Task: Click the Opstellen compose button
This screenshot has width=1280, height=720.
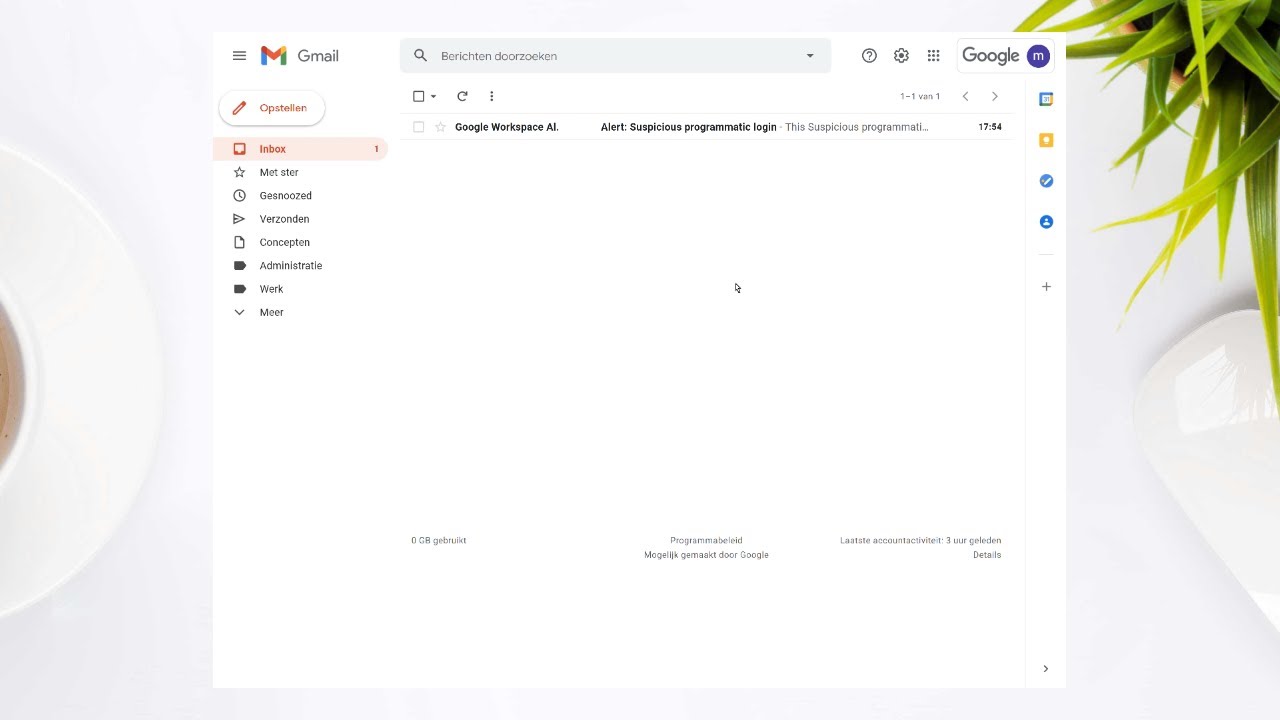Action: 272,108
